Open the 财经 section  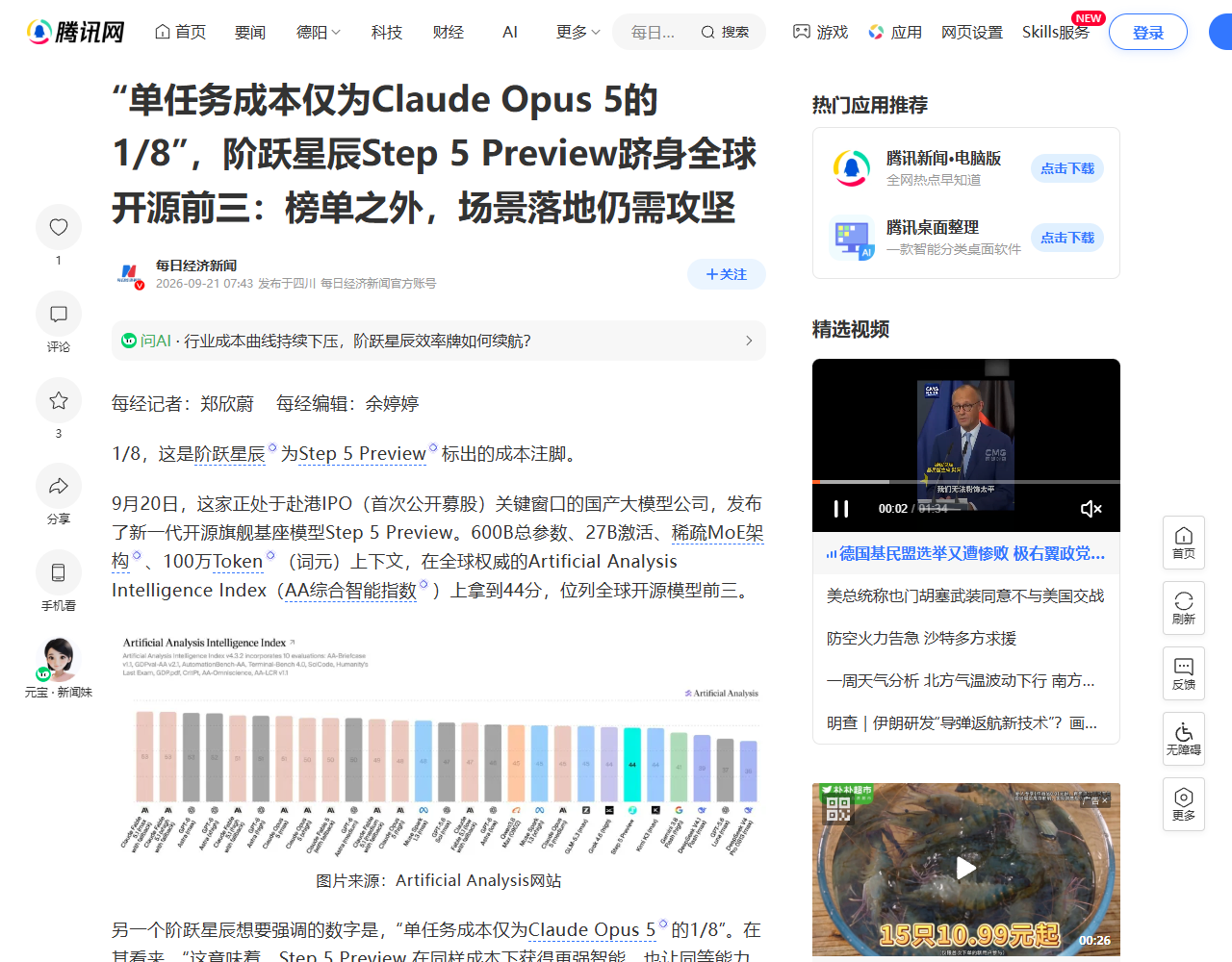449,32
